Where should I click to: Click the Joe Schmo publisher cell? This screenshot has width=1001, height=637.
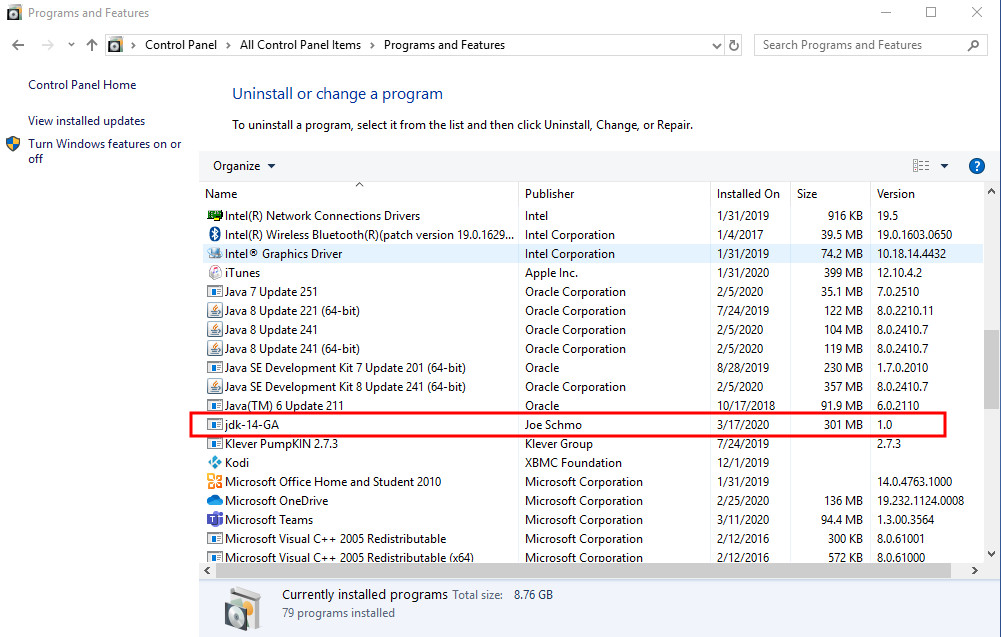coord(553,424)
